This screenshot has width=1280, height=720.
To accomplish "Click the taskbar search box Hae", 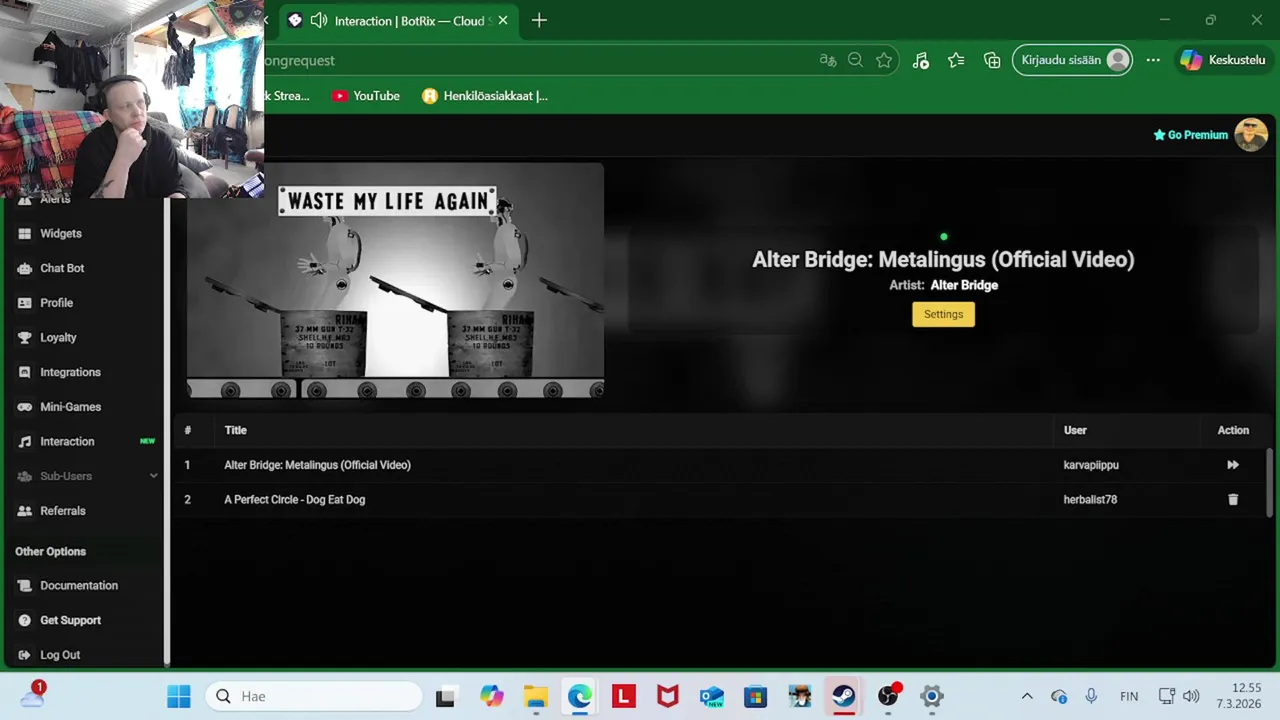I will [x=314, y=696].
